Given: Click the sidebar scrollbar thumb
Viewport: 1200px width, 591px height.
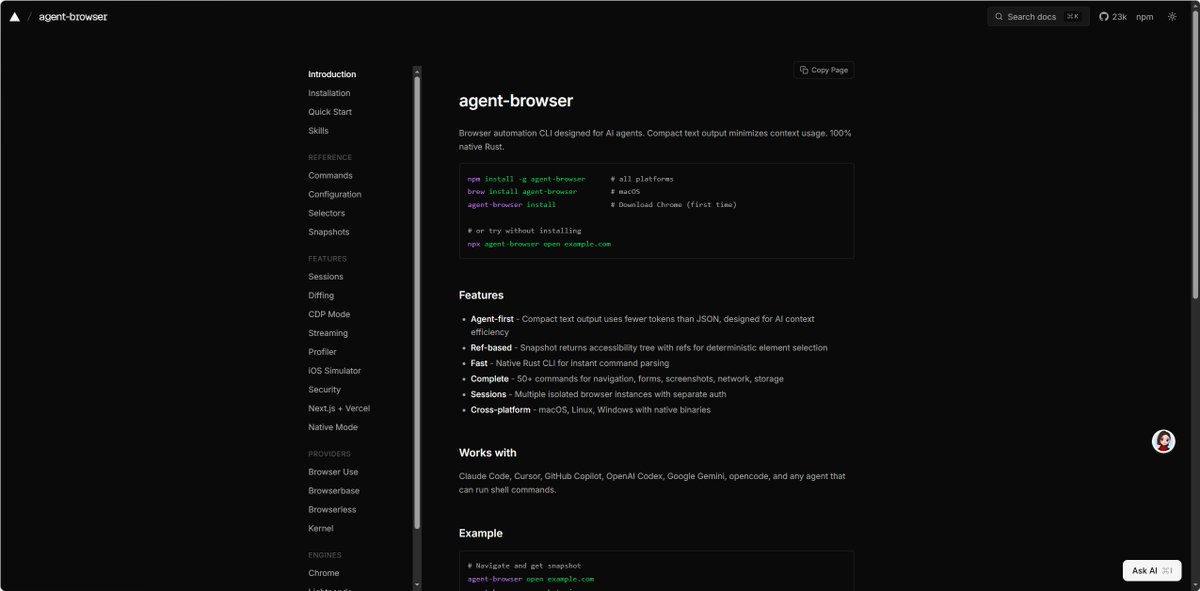Looking at the screenshot, I should tap(417, 302).
